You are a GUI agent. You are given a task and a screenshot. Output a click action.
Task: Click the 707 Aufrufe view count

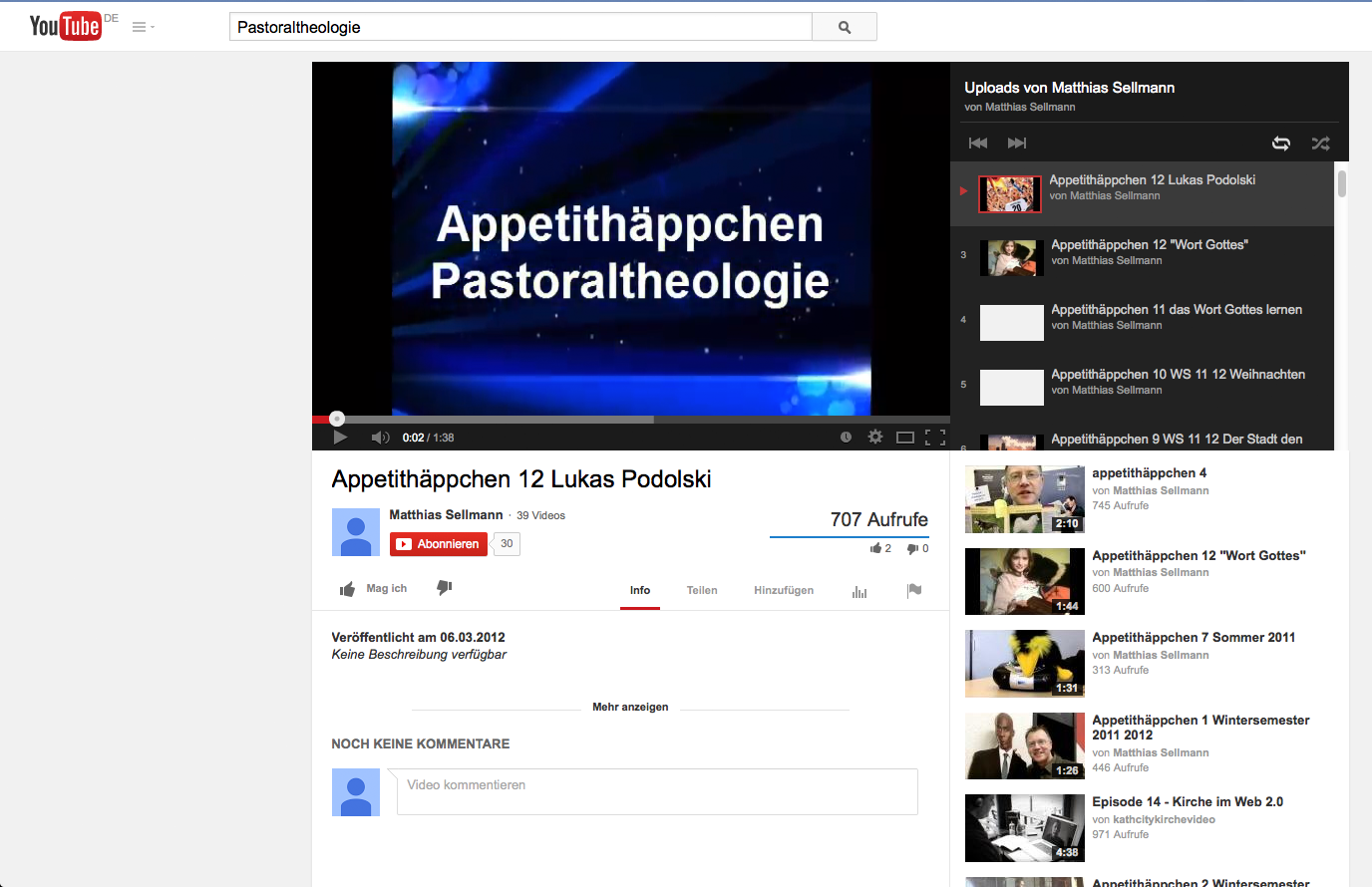pos(878,519)
